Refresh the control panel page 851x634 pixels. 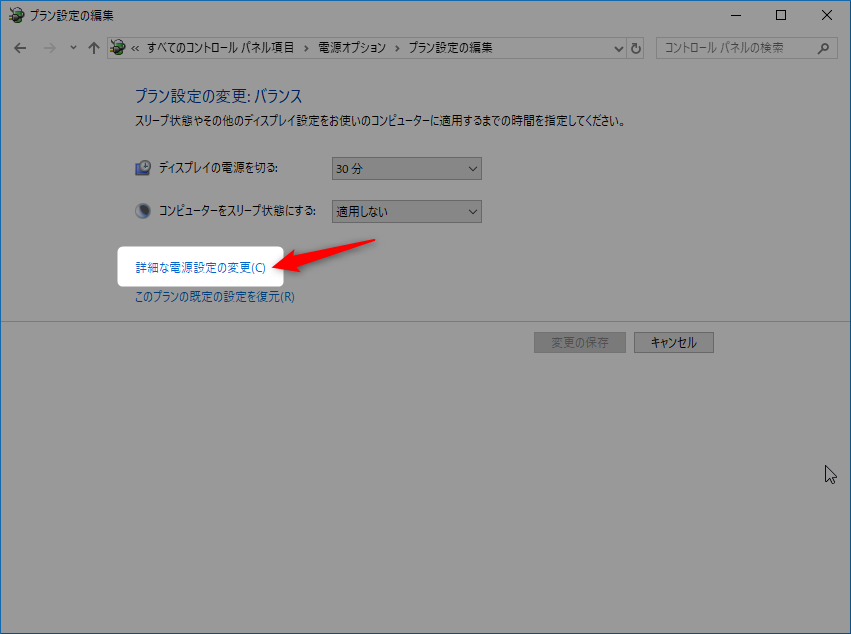(x=636, y=48)
